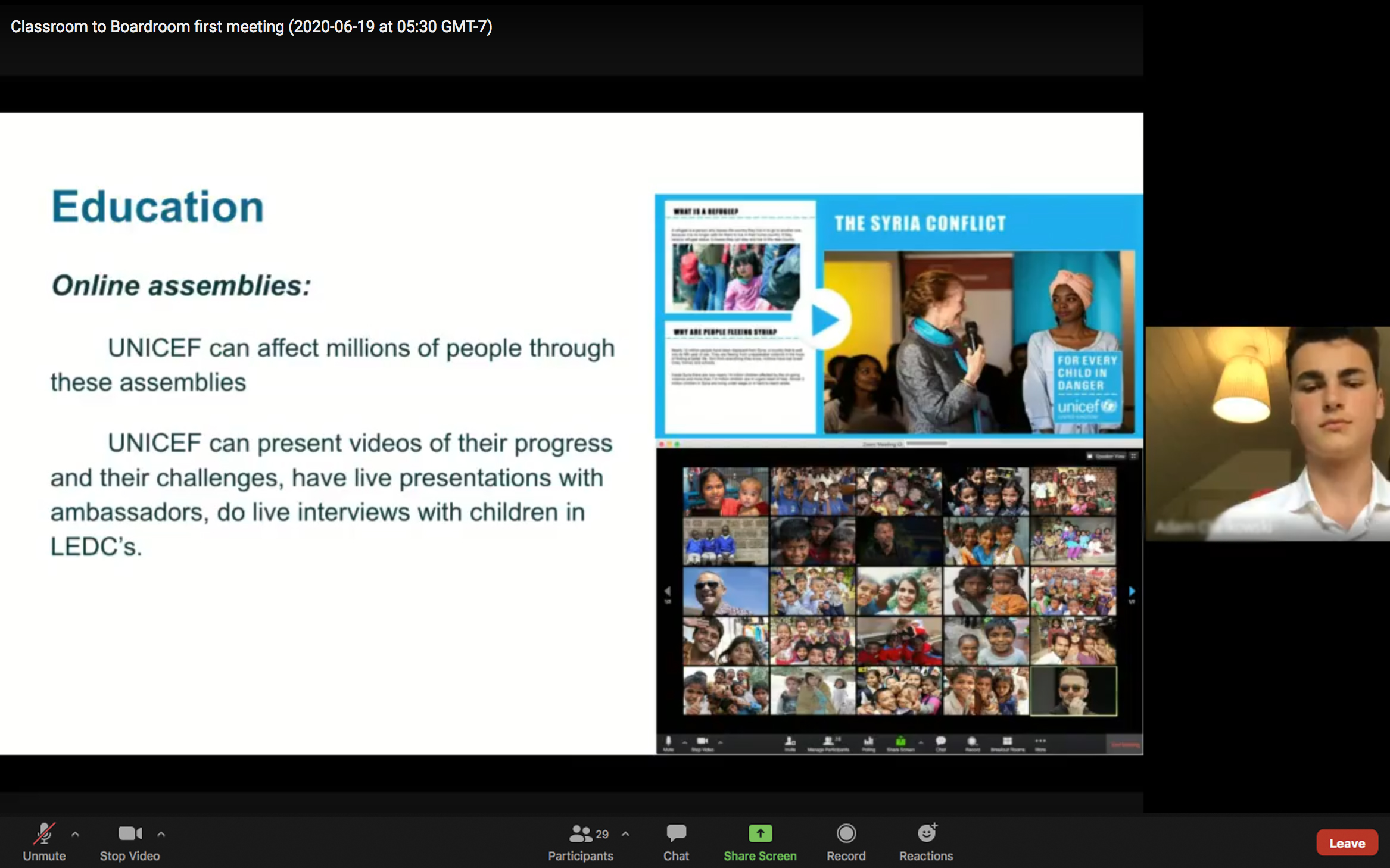Click the embedded Breakout Rooms icon
Screen dimensions: 1390x868
click(1007, 741)
